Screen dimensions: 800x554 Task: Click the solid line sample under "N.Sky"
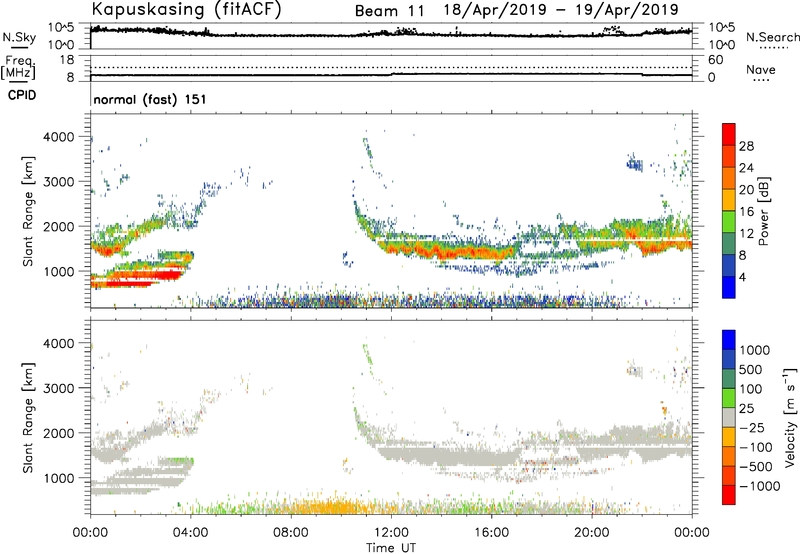point(19,47)
